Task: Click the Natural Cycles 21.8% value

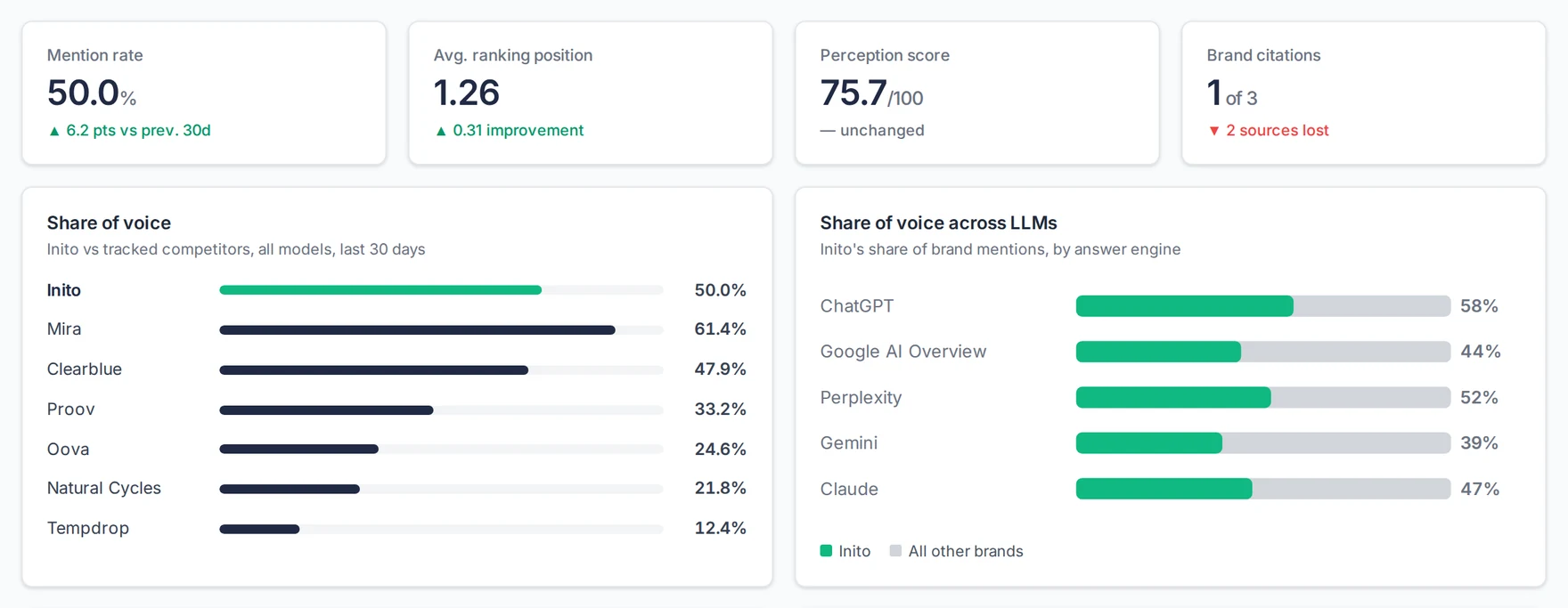Action: 720,489
